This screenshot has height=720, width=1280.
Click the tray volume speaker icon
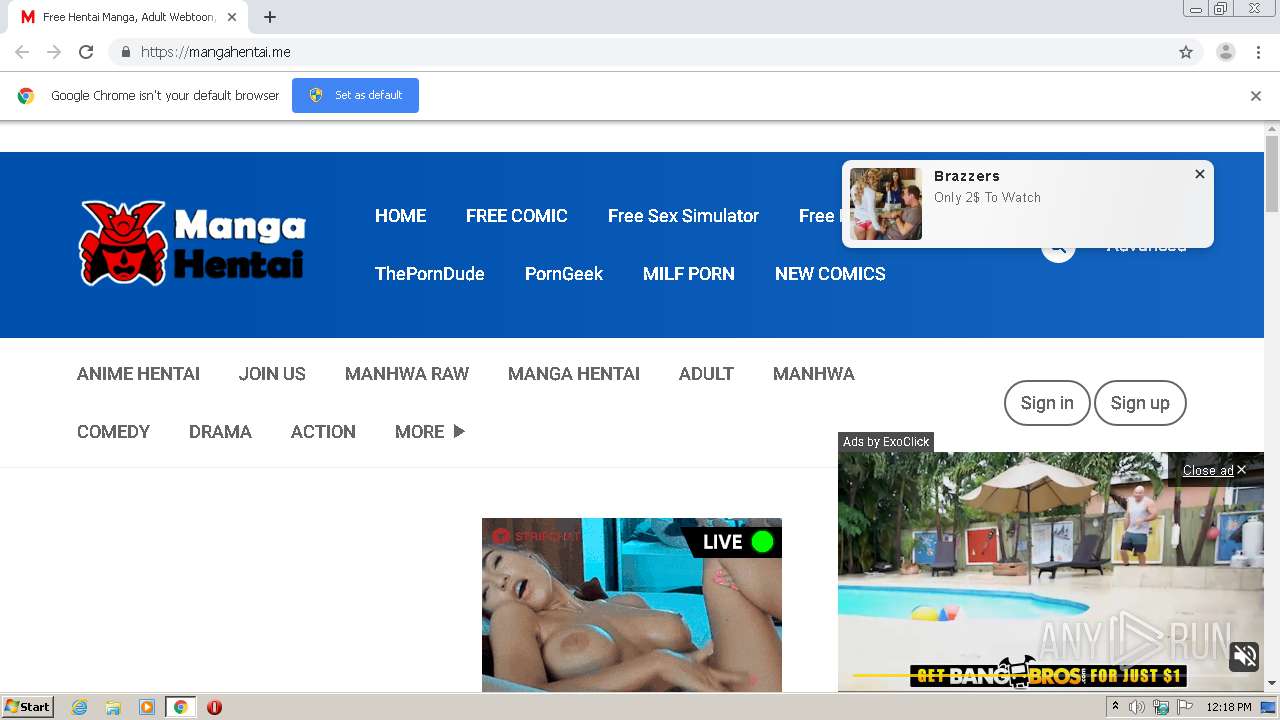click(x=1137, y=707)
